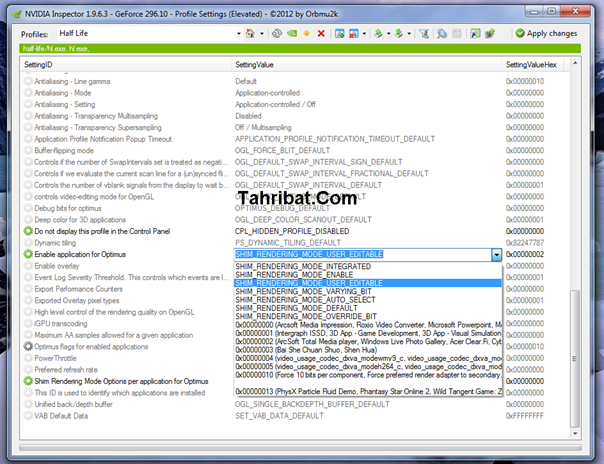This screenshot has width=604, height=464.
Task: Click the orange sun create profile icon
Action: click(x=306, y=33)
